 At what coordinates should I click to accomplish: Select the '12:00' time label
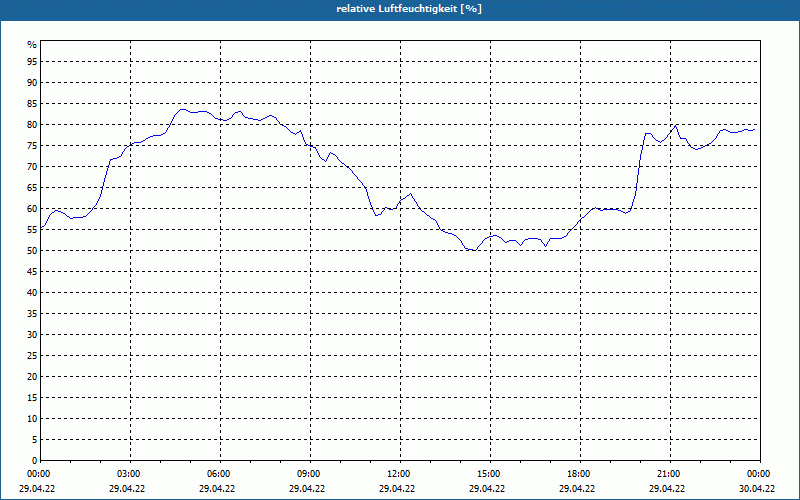tap(399, 474)
